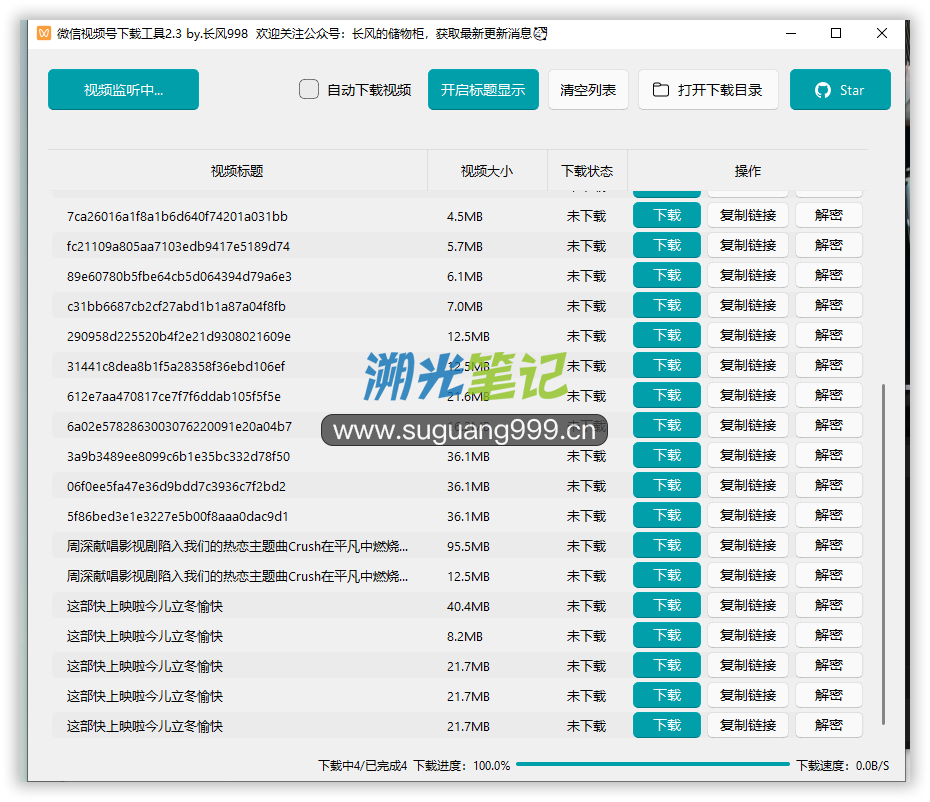Clear the list with 清空列表
Viewport: 930px width, 802px height.
click(588, 90)
